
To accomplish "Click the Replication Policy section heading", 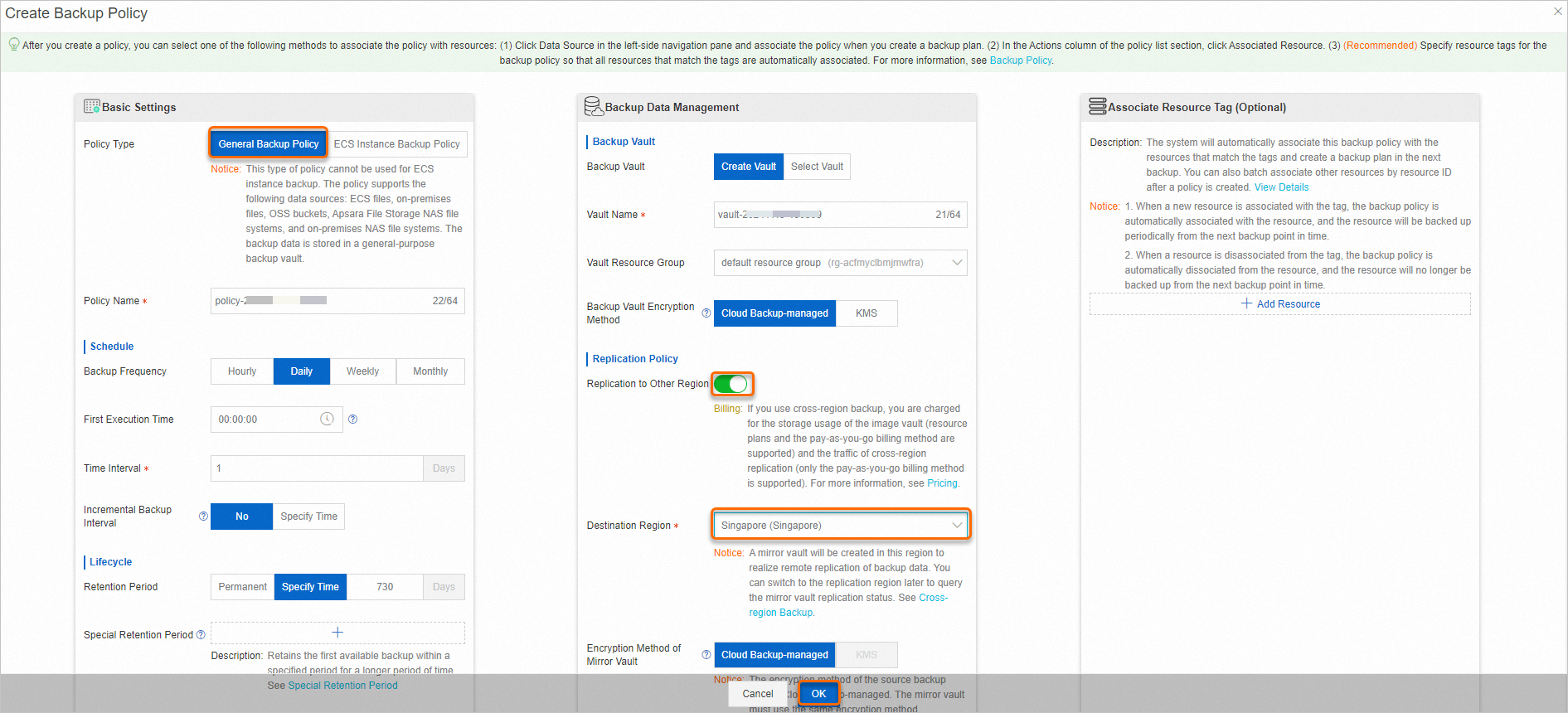I will [635, 359].
